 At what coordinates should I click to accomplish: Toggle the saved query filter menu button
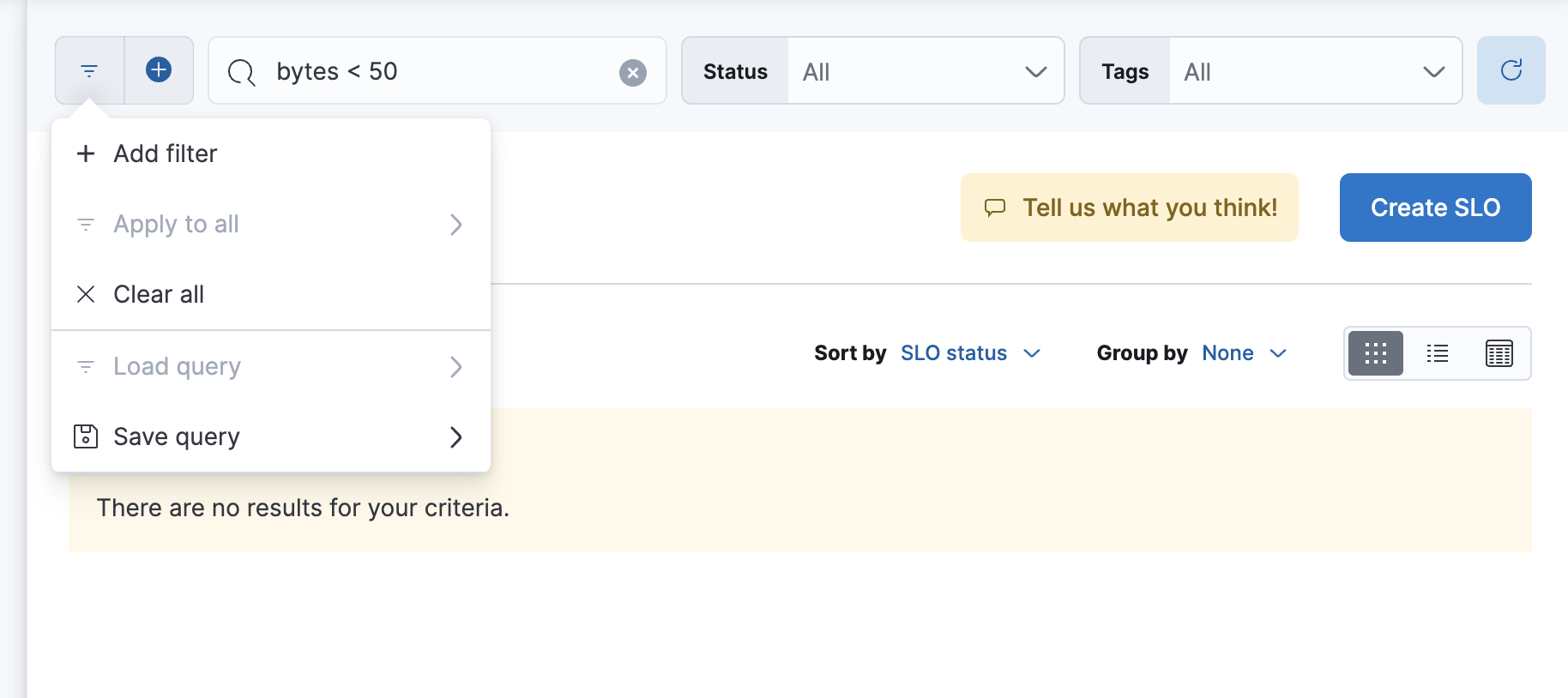[90, 70]
